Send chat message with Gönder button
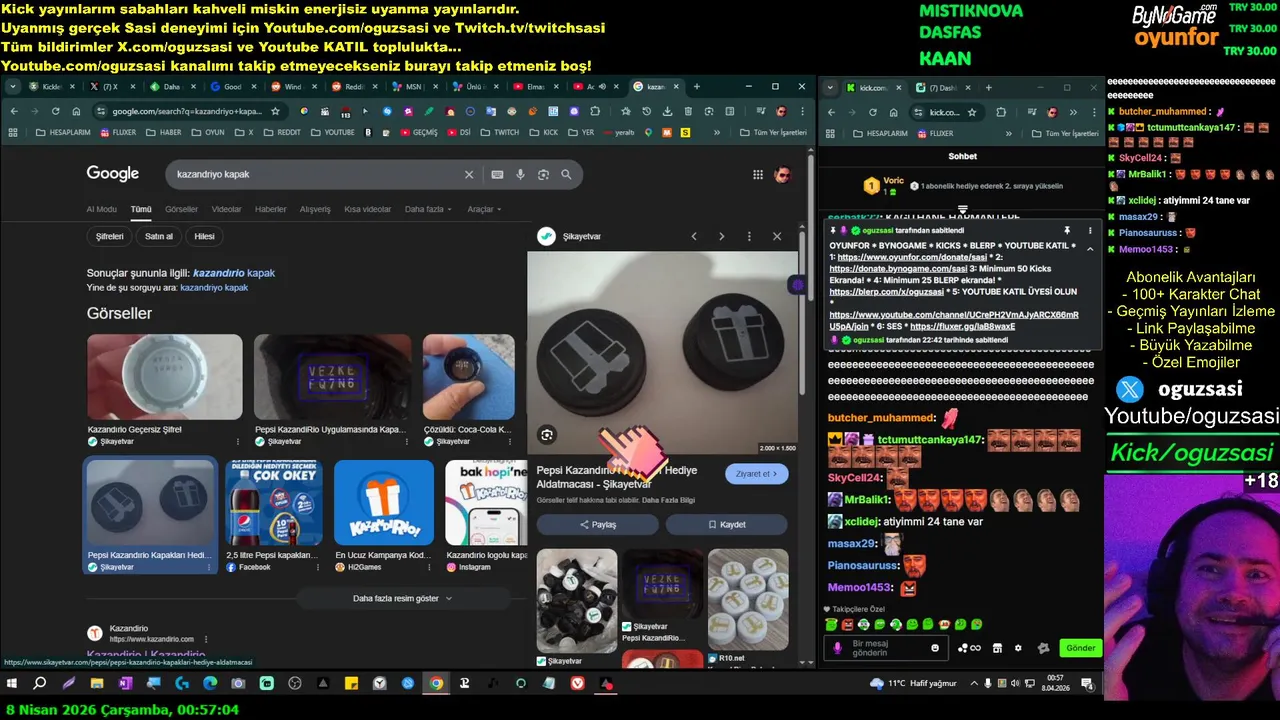Viewport: 1280px width, 720px height. pos(1080,648)
